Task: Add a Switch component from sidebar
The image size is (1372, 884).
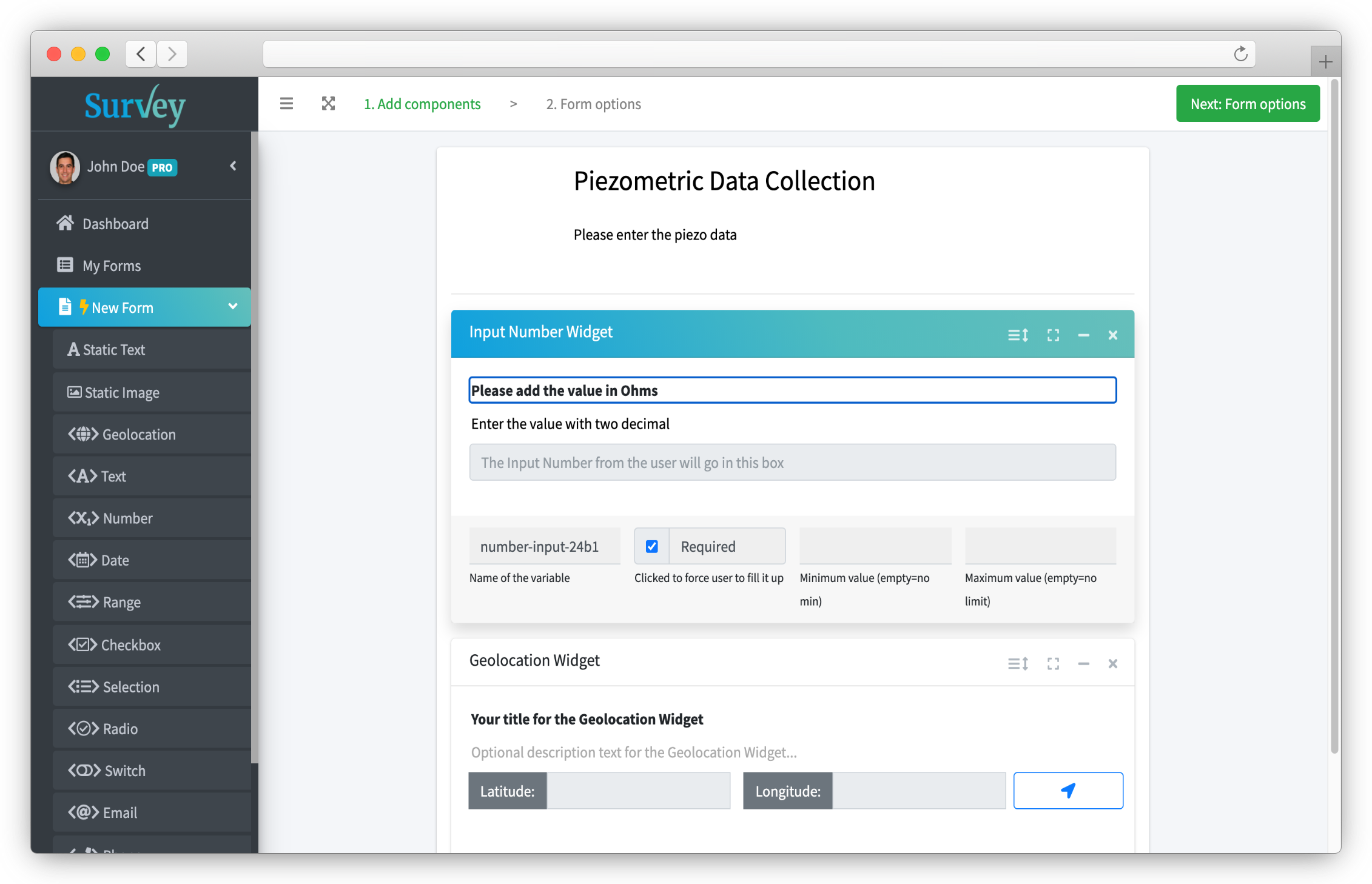Action: 124,771
